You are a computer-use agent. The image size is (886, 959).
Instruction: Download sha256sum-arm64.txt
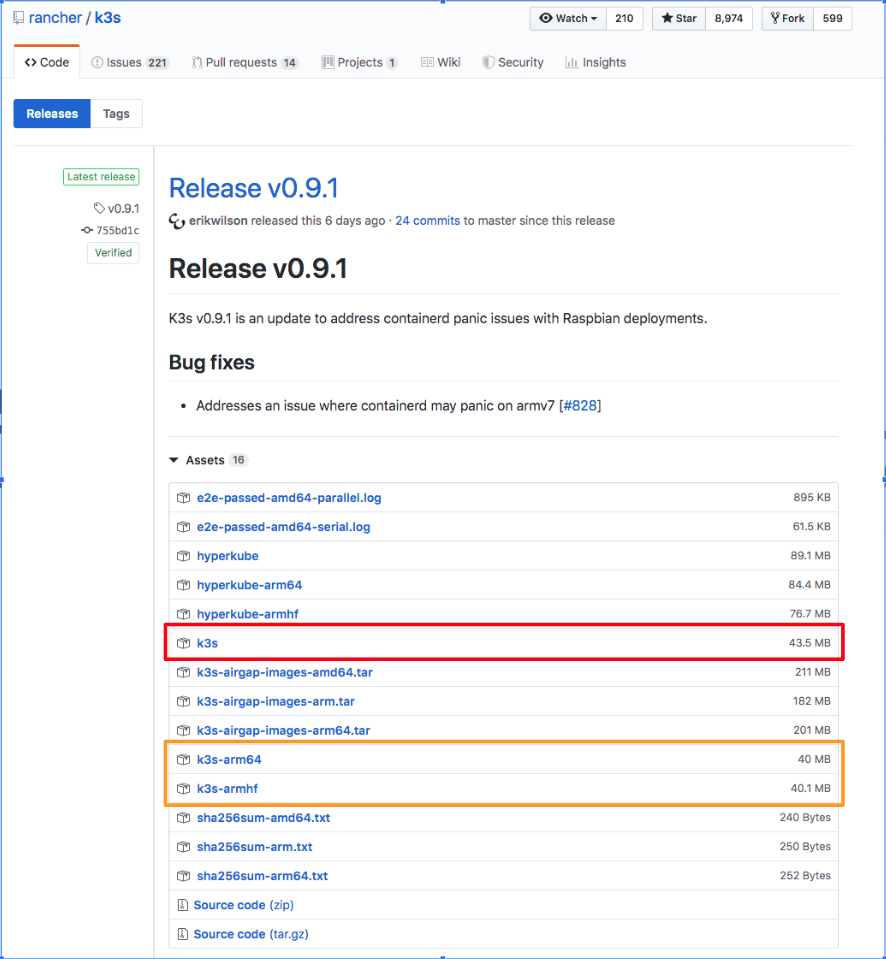[x=262, y=876]
